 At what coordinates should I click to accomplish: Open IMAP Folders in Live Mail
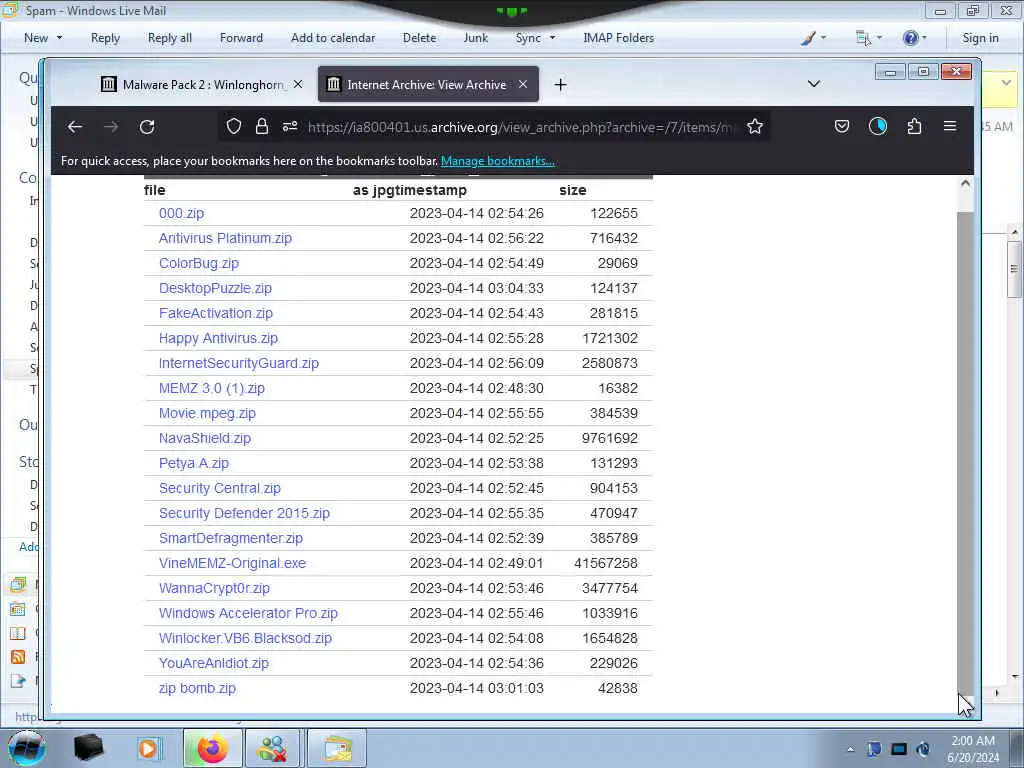coord(618,38)
